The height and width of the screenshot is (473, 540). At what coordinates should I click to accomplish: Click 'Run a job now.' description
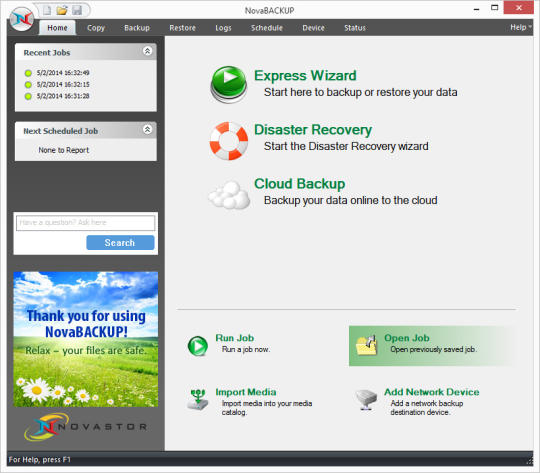[246, 349]
